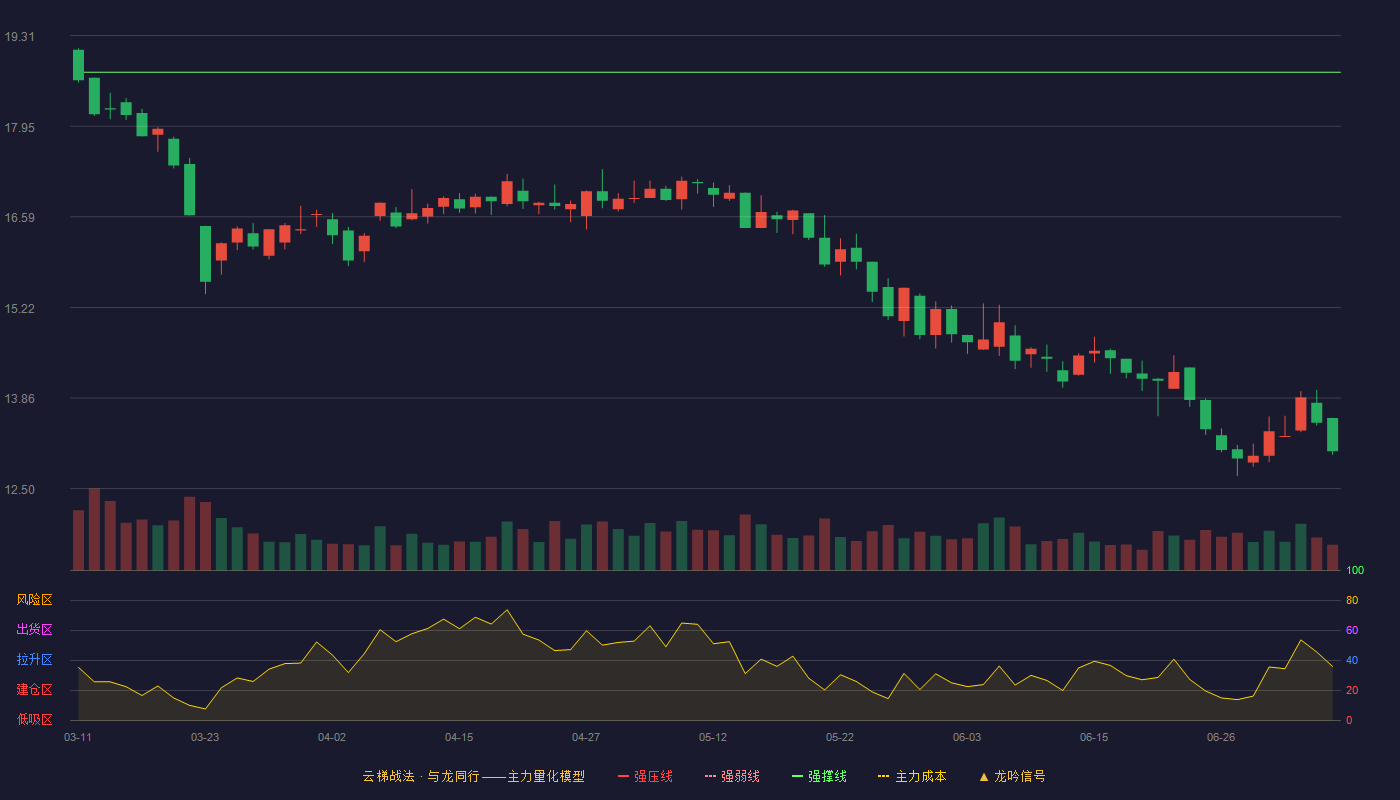Screen dimensions: 1400x800
Task: Click the pink dotted 强弱线 marker
Action: point(710,776)
